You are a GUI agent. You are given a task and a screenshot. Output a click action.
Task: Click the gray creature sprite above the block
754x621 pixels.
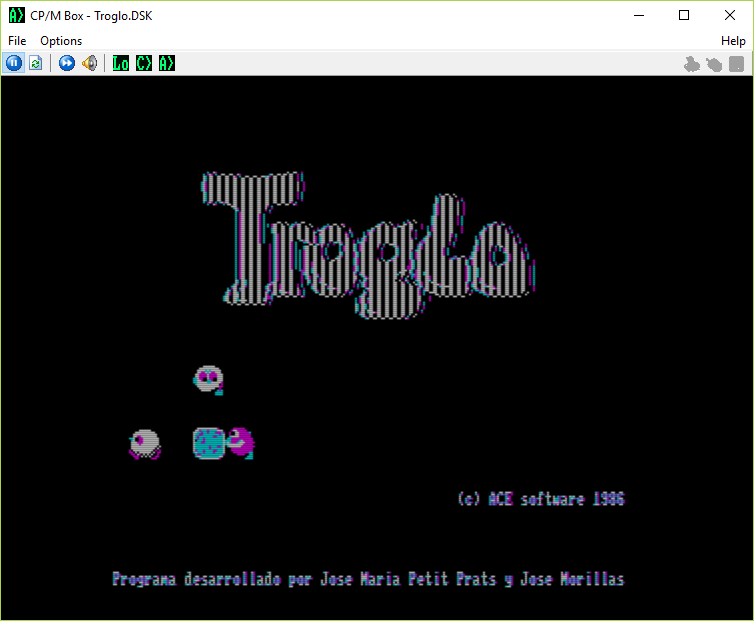tap(208, 380)
